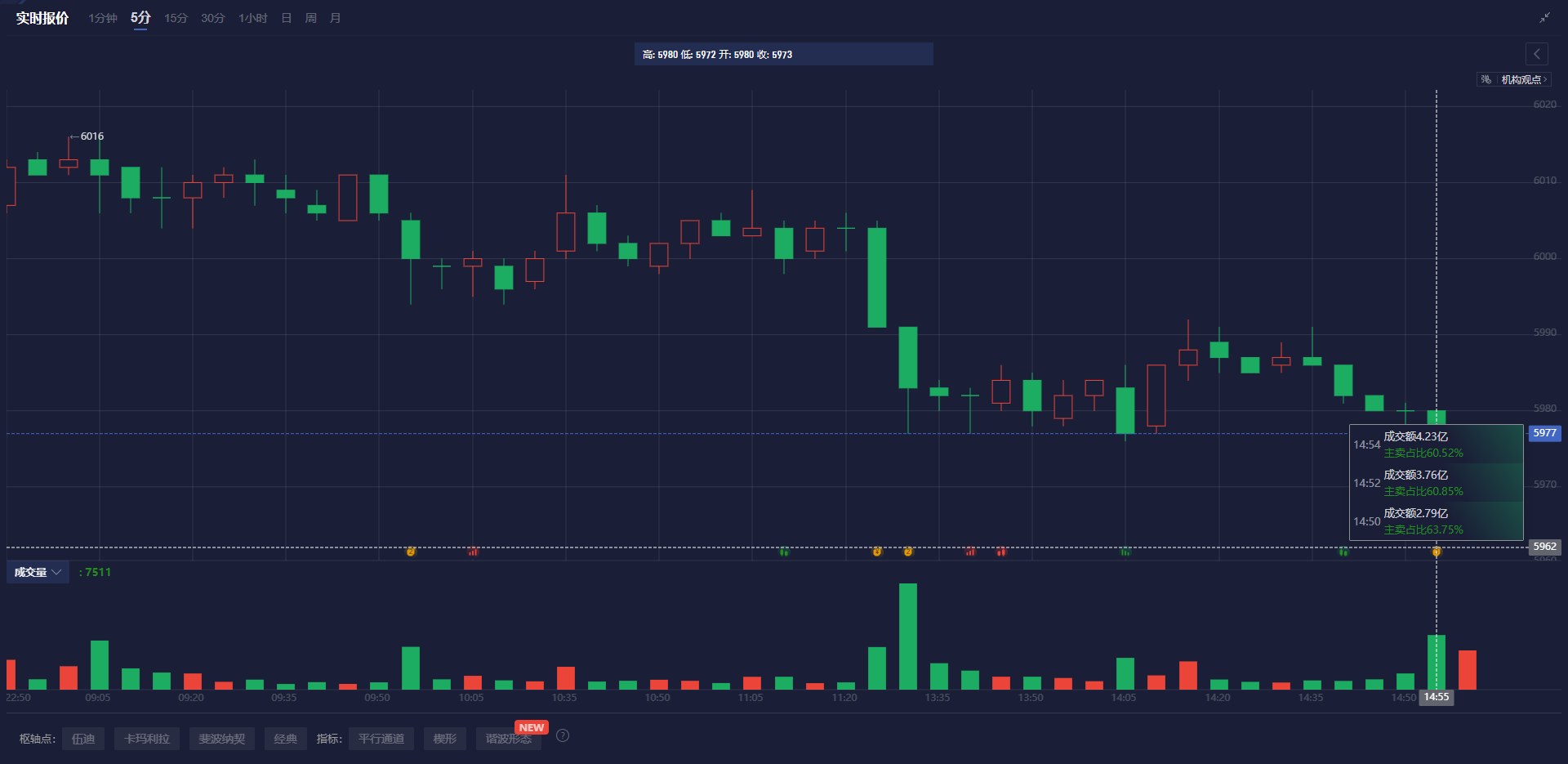Toggle the 斐波纳契 pivot point option
1568x764 pixels.
pyautogui.click(x=222, y=739)
